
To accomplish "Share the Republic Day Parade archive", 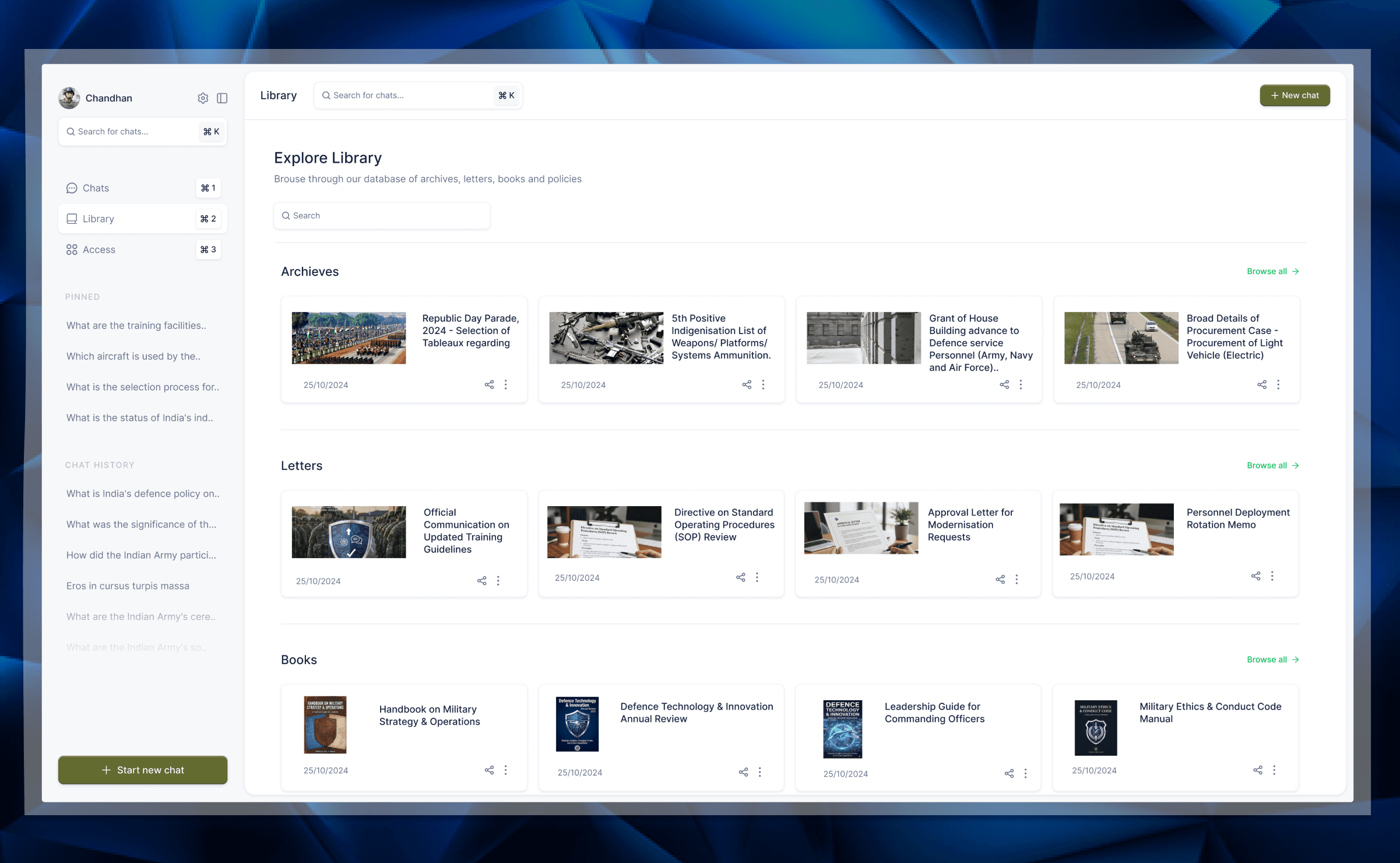I will click(489, 385).
